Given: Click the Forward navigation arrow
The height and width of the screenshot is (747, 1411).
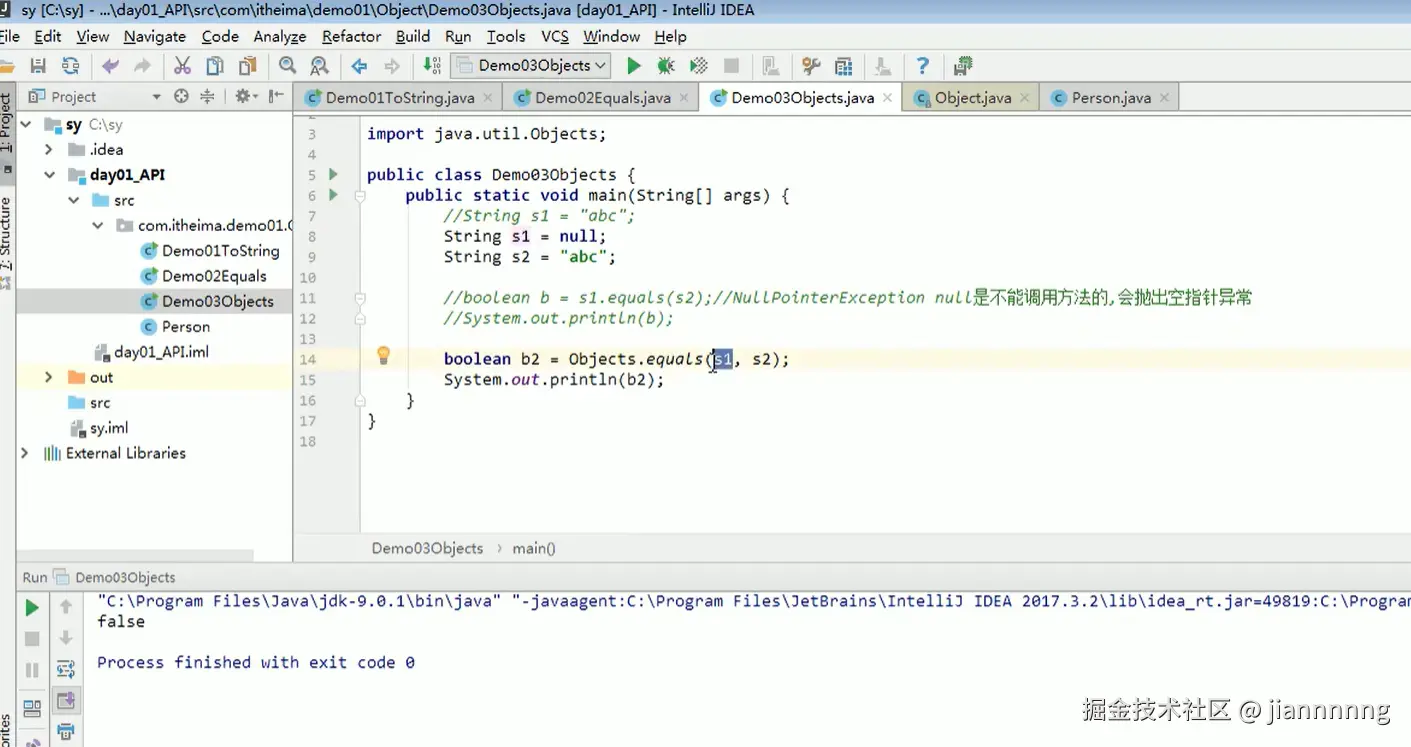Looking at the screenshot, I should pyautogui.click(x=392, y=66).
